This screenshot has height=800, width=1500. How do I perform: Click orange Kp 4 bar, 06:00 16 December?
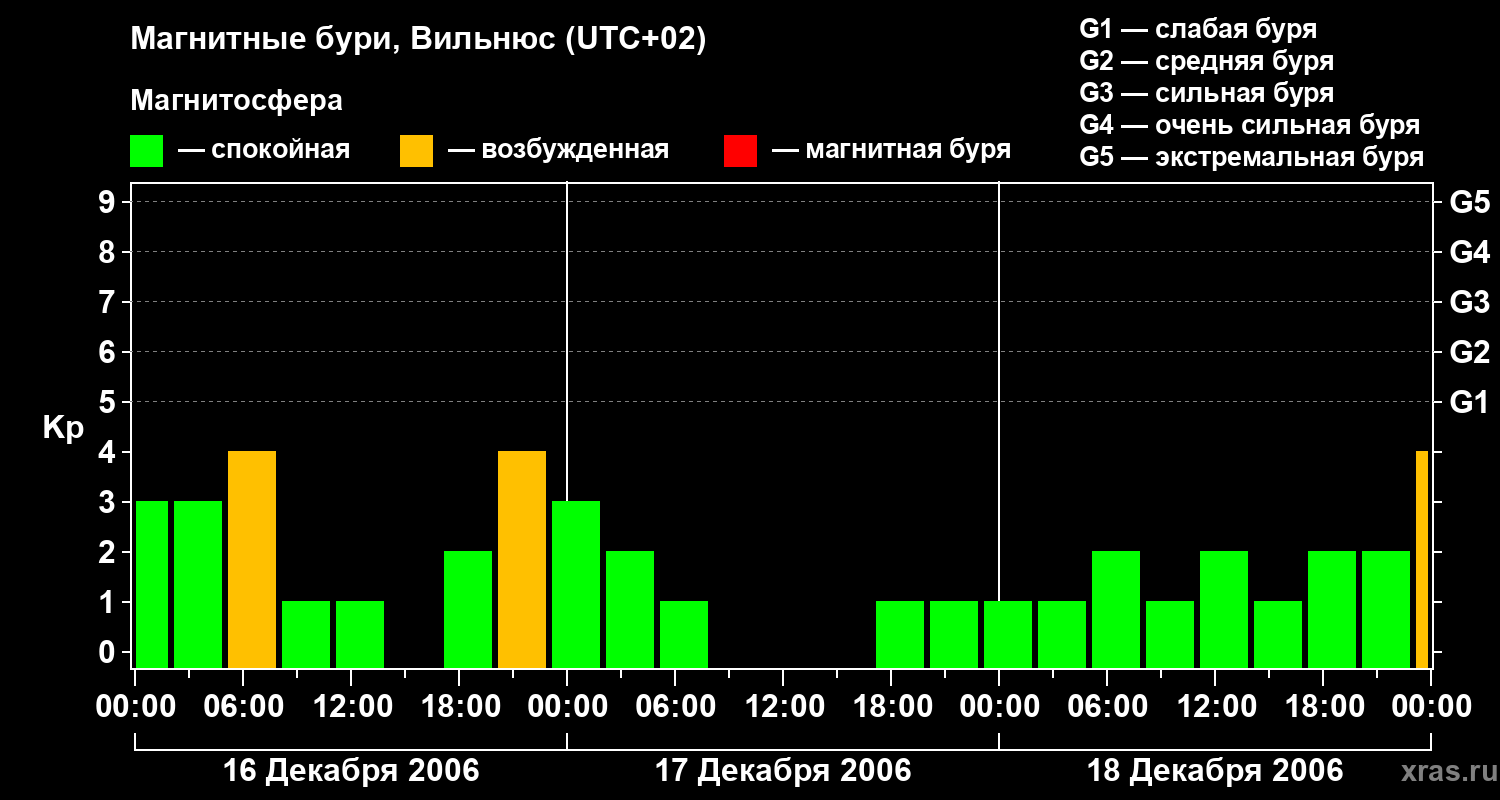click(x=252, y=560)
